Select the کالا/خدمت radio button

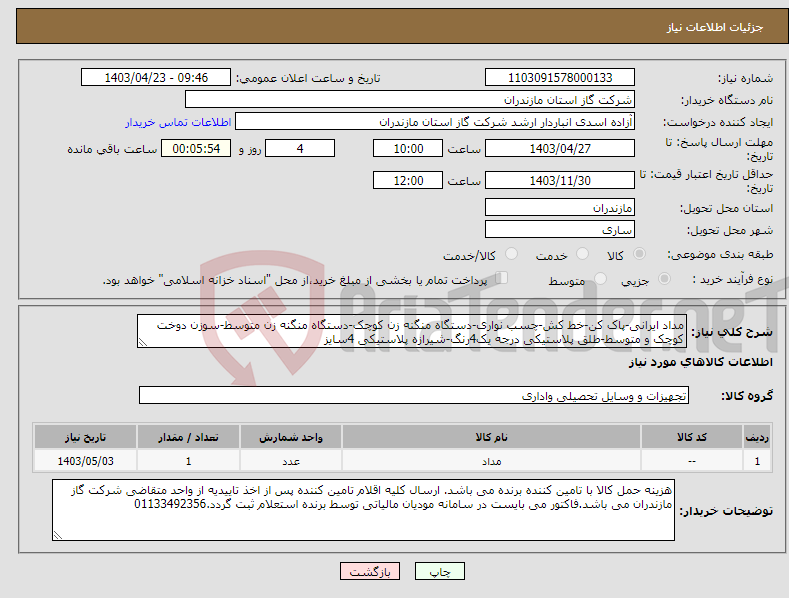point(511,254)
